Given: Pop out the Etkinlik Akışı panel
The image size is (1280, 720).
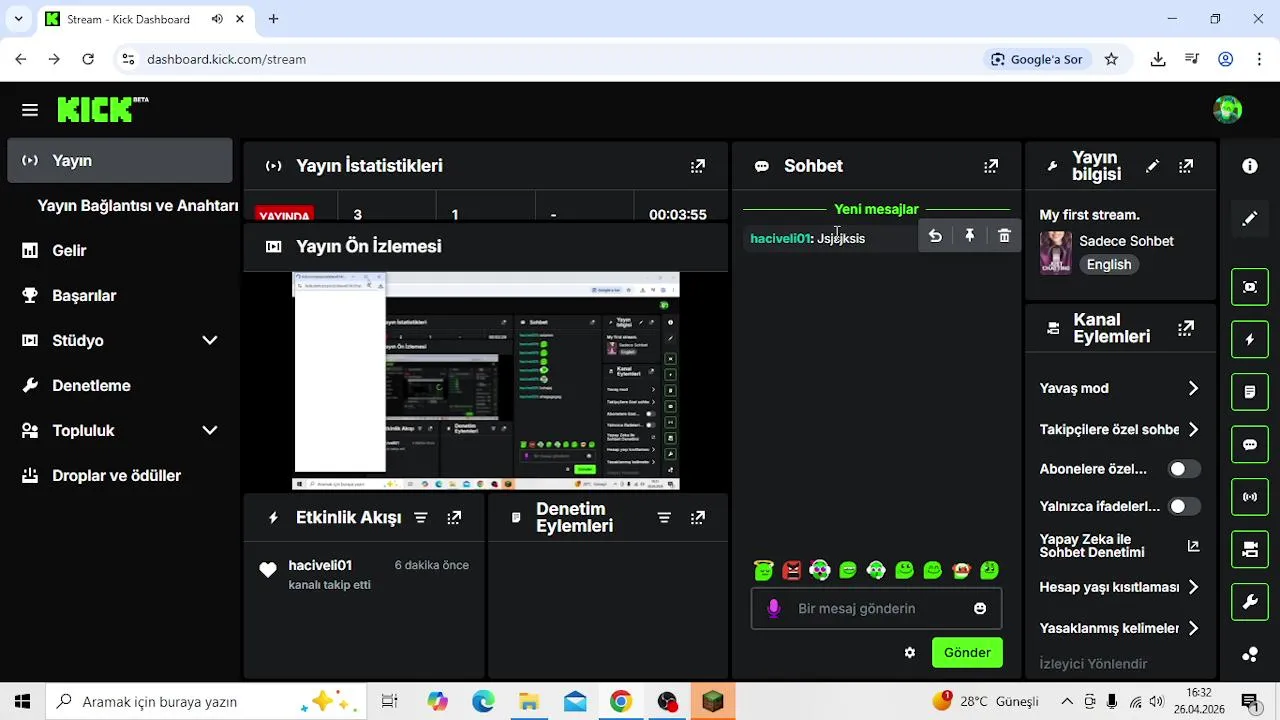Looking at the screenshot, I should (454, 518).
